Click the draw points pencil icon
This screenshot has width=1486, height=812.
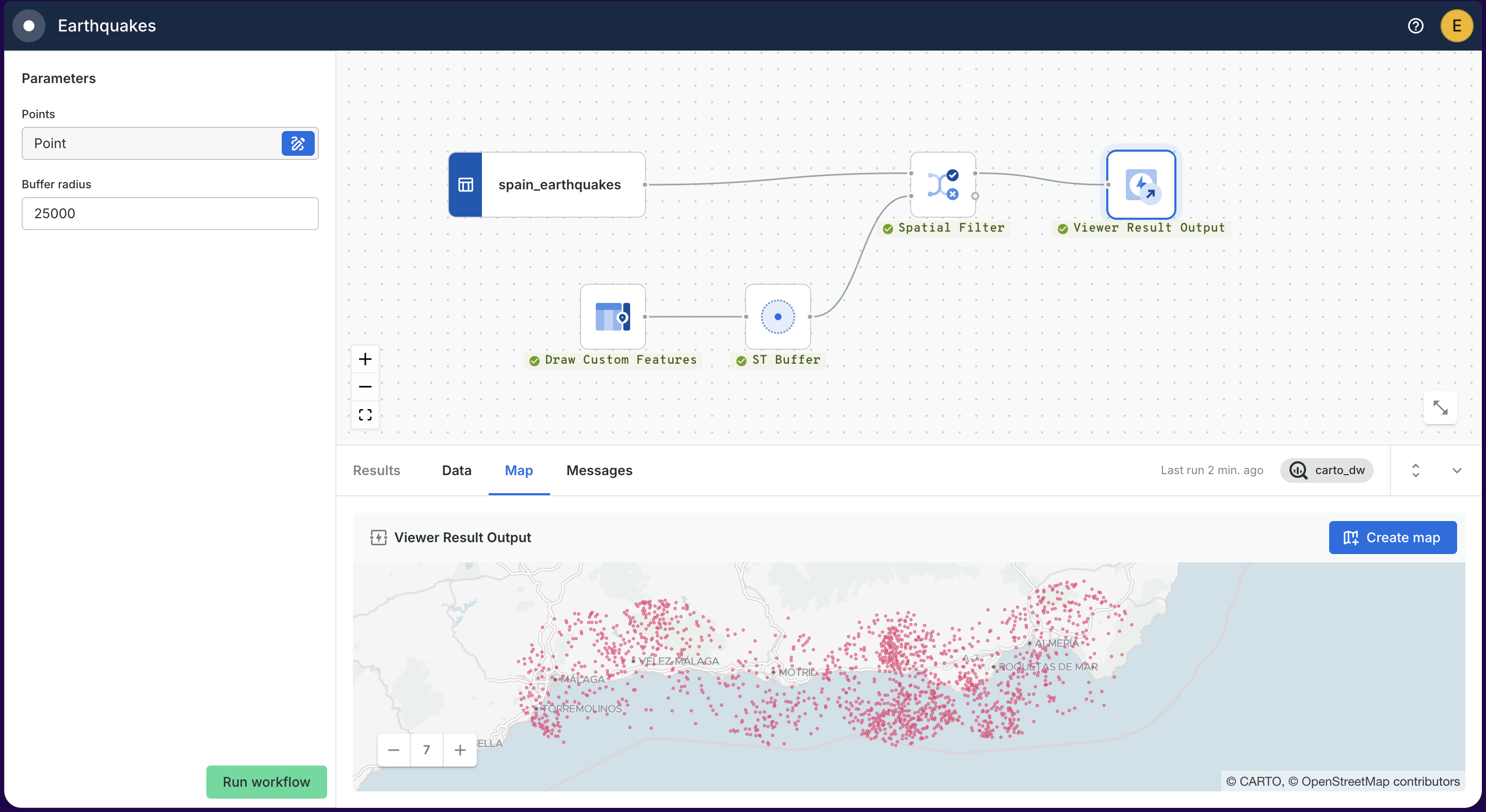pyautogui.click(x=298, y=143)
